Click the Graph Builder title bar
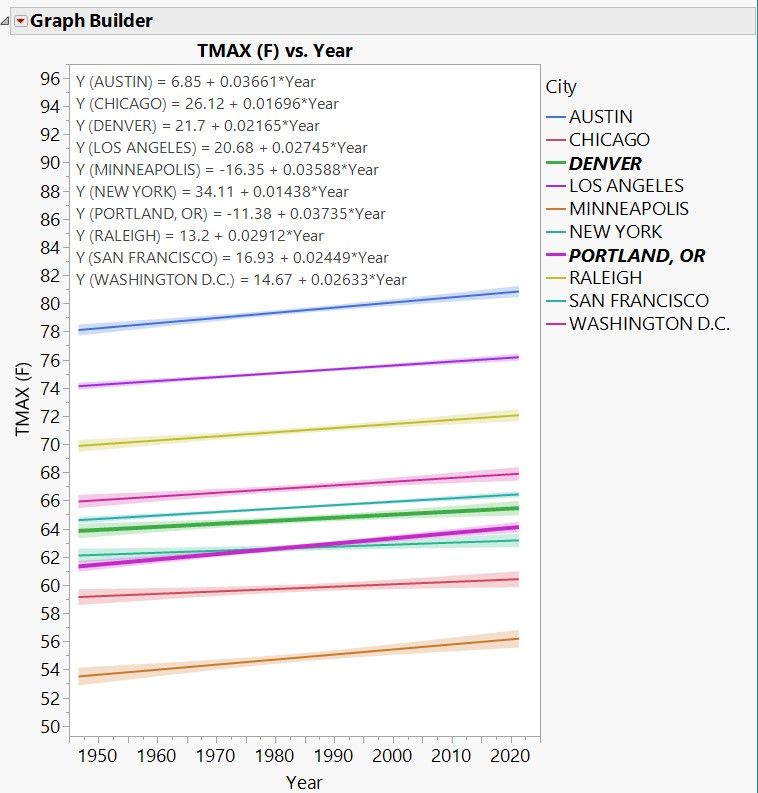The width and height of the screenshot is (758, 793). (x=383, y=21)
